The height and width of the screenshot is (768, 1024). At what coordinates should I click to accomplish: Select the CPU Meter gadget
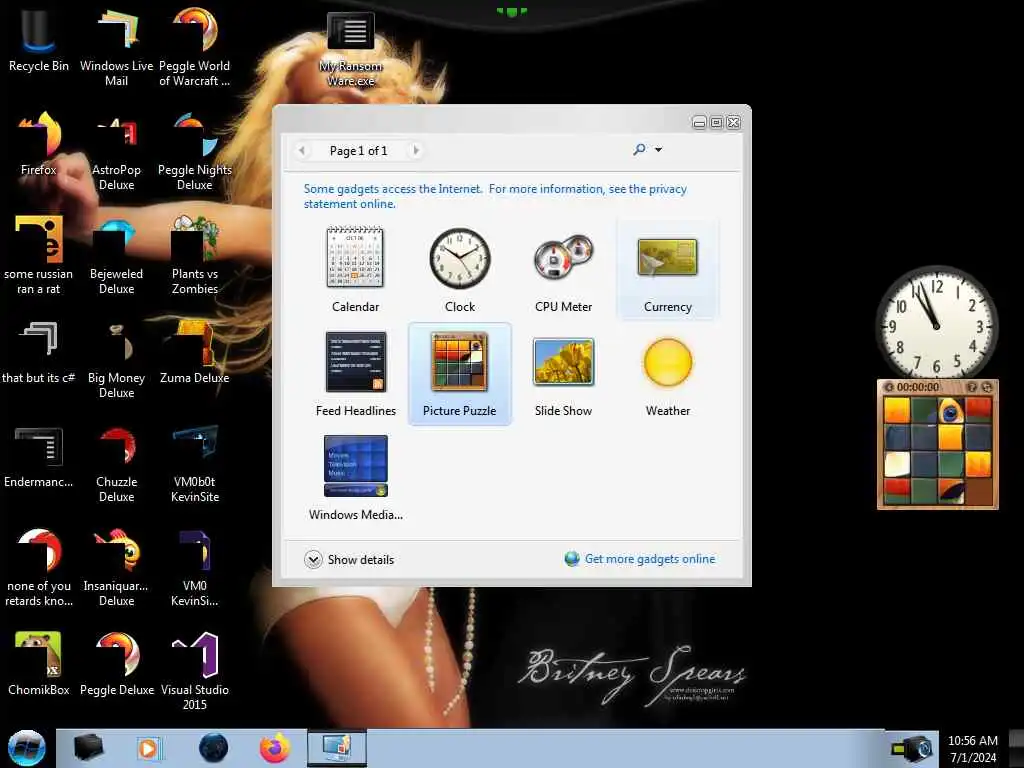click(564, 269)
